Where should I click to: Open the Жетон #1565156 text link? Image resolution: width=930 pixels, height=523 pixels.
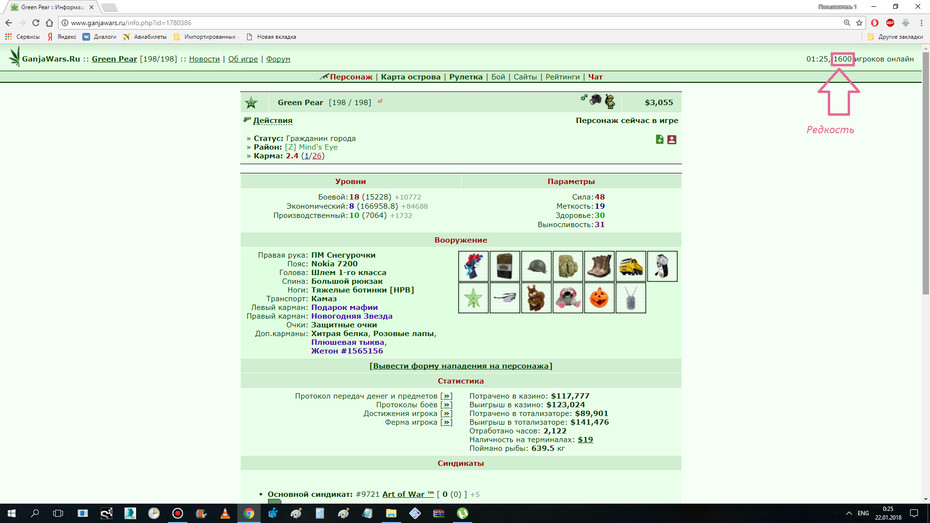click(x=347, y=351)
